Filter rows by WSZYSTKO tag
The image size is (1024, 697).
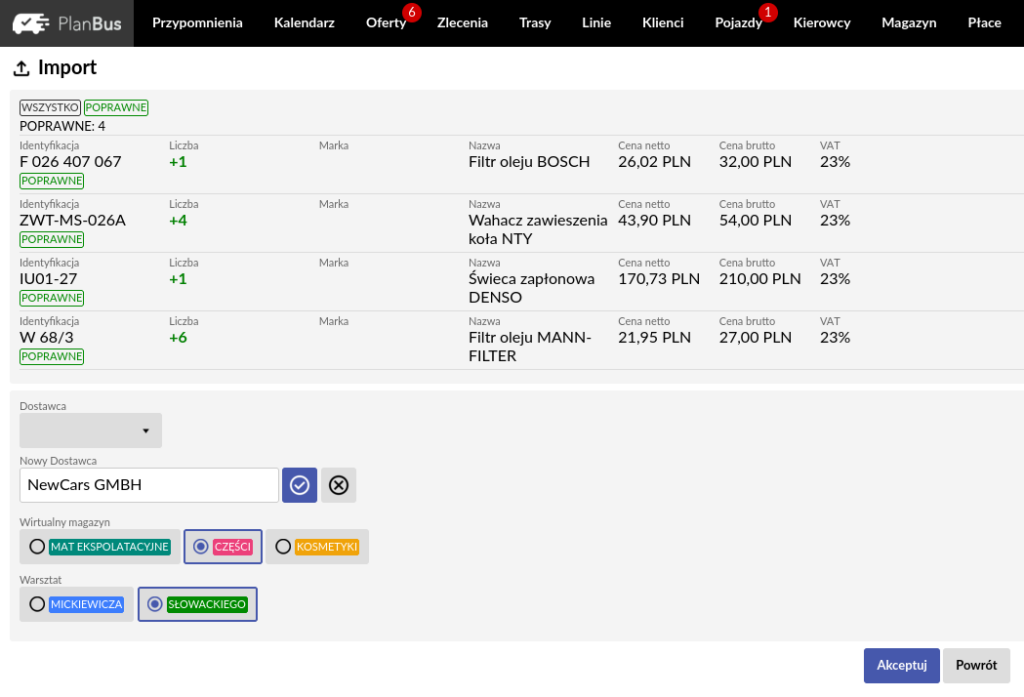click(50, 108)
